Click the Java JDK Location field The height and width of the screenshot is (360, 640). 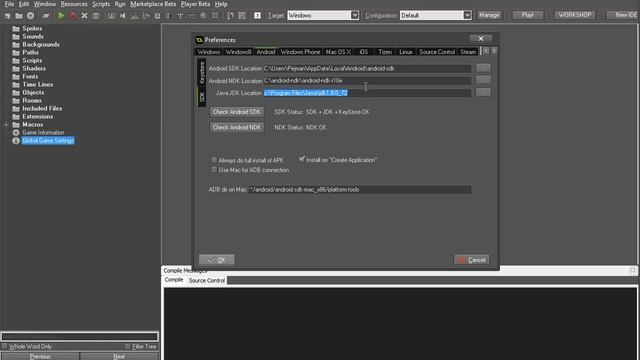coord(367,93)
